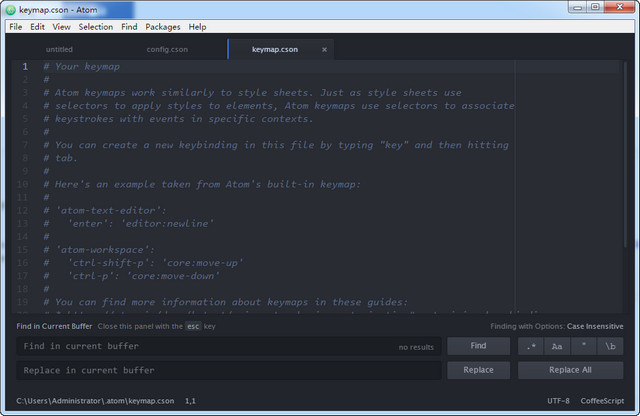This screenshot has width=640, height=416.
Task: Close the keymap.cson tab
Action: point(324,49)
